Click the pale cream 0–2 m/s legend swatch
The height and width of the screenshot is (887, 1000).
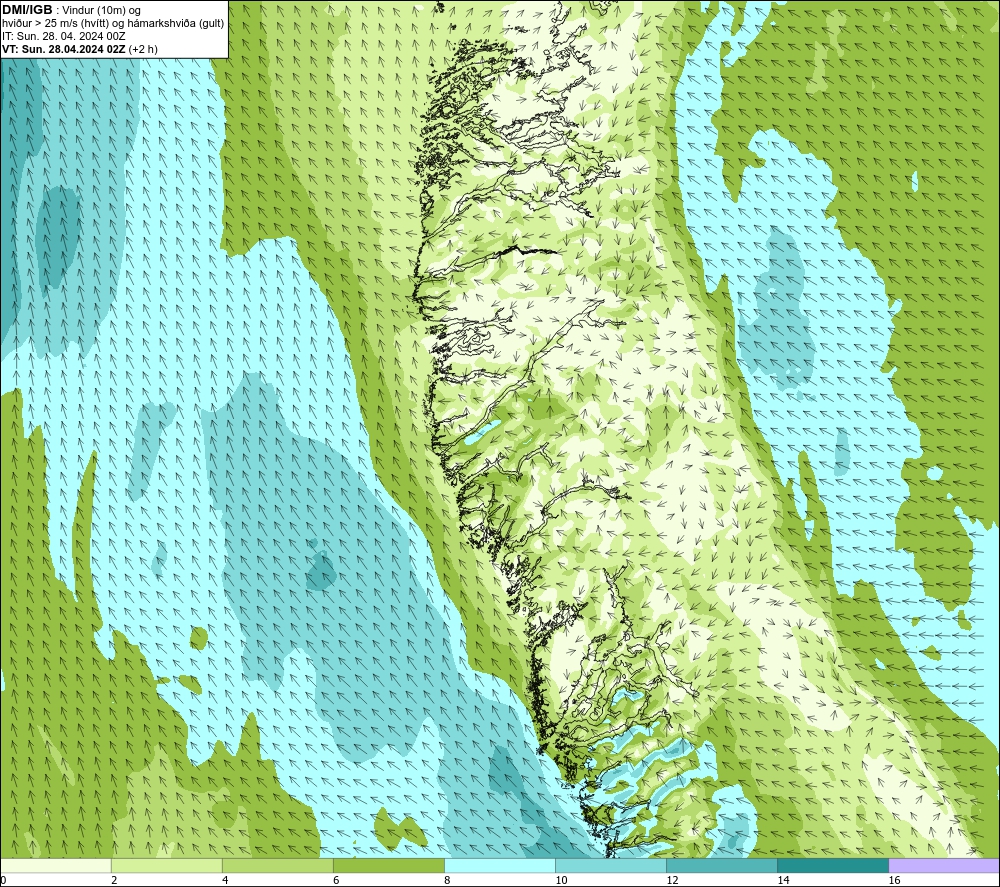point(55,865)
